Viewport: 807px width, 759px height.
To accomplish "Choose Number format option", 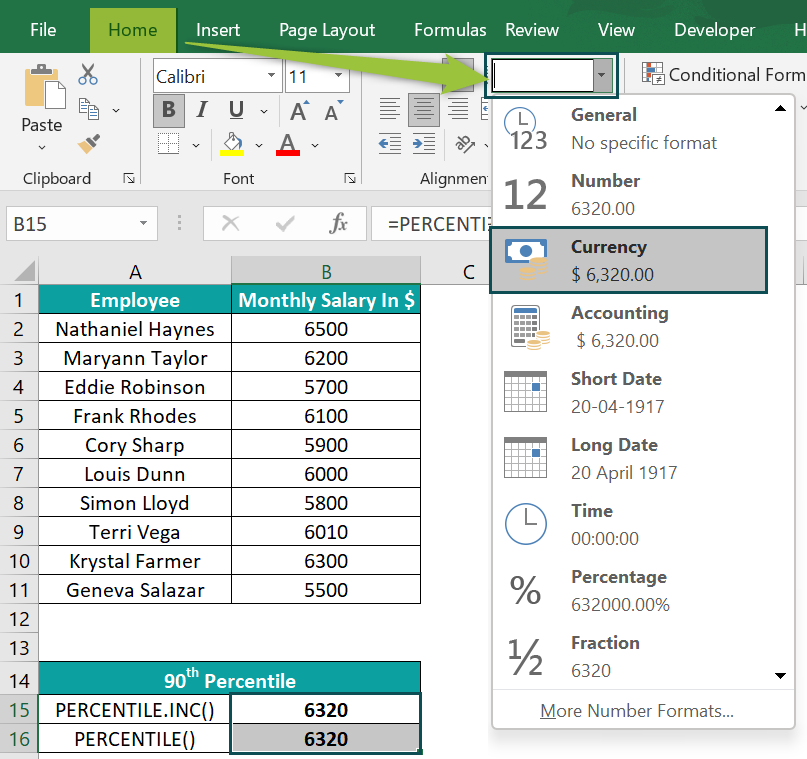I will click(x=629, y=195).
